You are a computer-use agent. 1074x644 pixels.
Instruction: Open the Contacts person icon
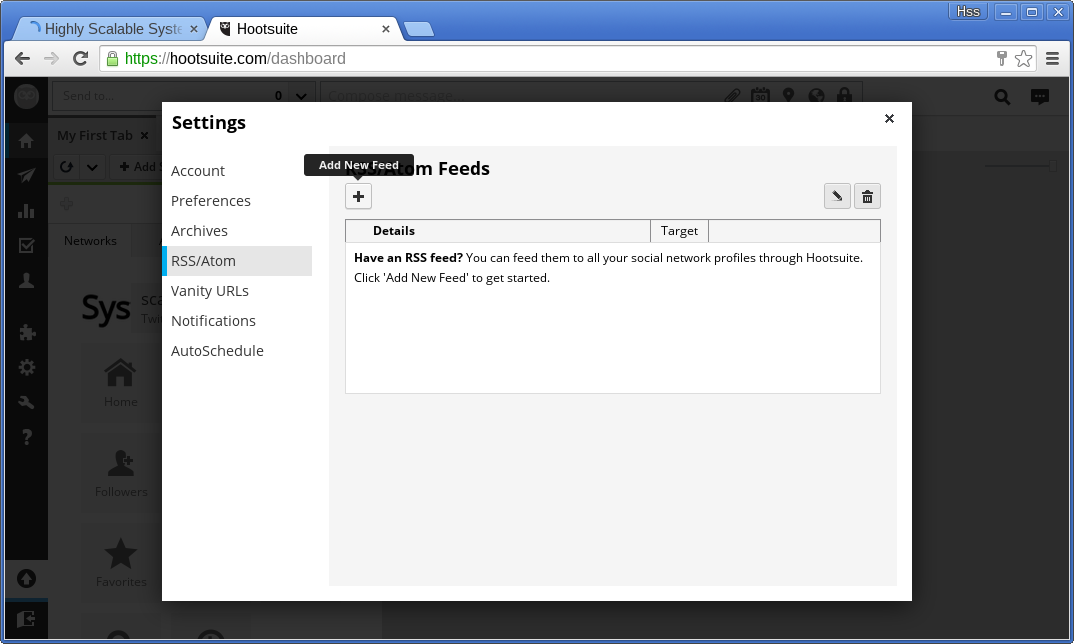point(26,280)
